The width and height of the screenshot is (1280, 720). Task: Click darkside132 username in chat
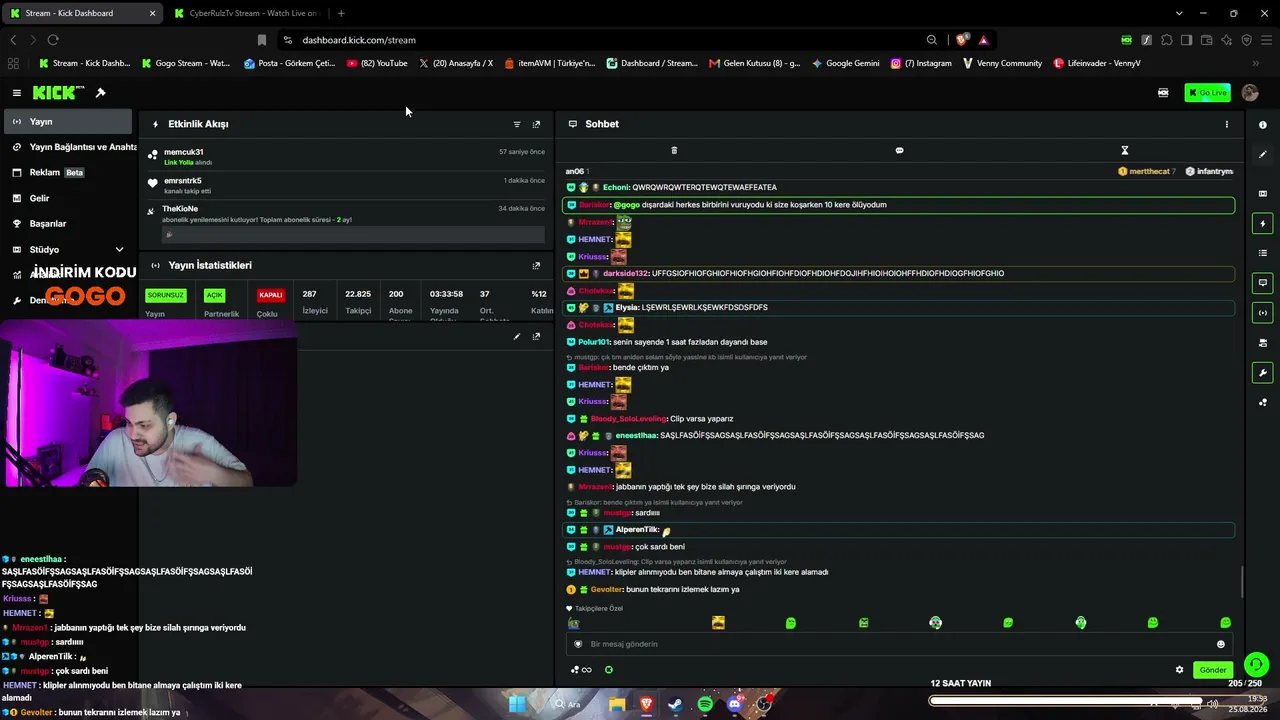(626, 274)
